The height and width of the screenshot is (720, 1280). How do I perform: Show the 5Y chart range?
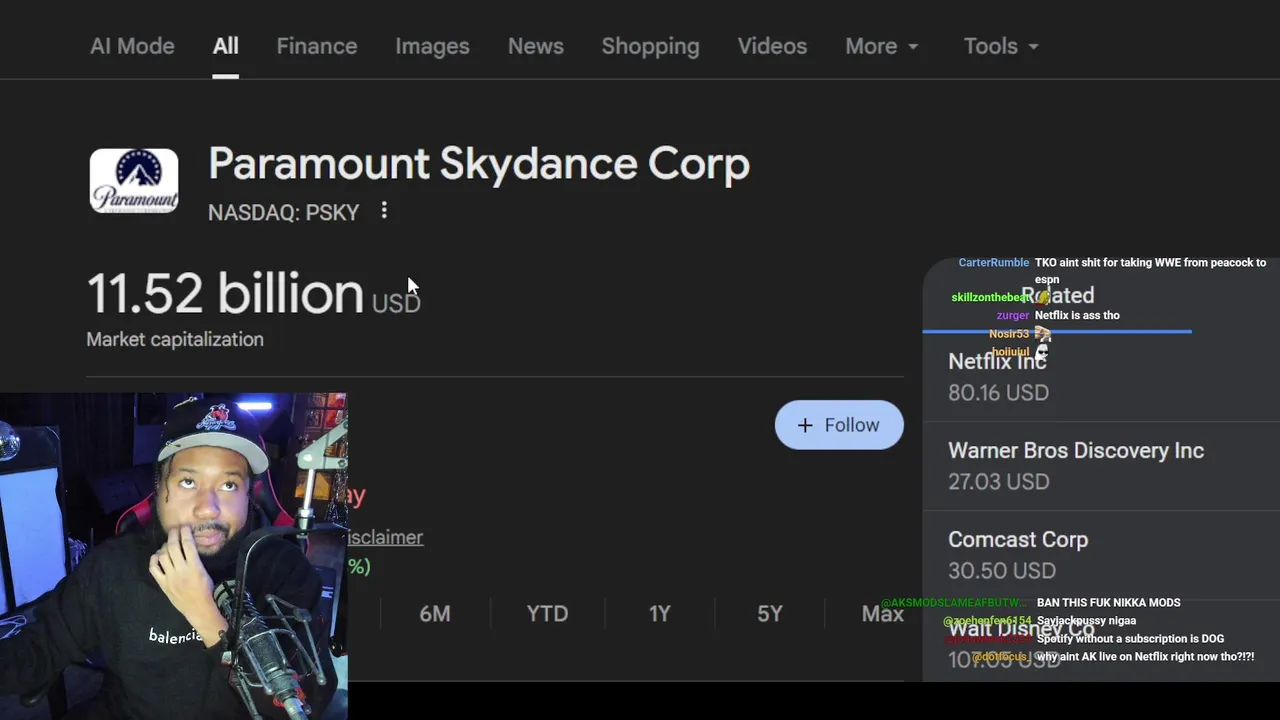[770, 614]
